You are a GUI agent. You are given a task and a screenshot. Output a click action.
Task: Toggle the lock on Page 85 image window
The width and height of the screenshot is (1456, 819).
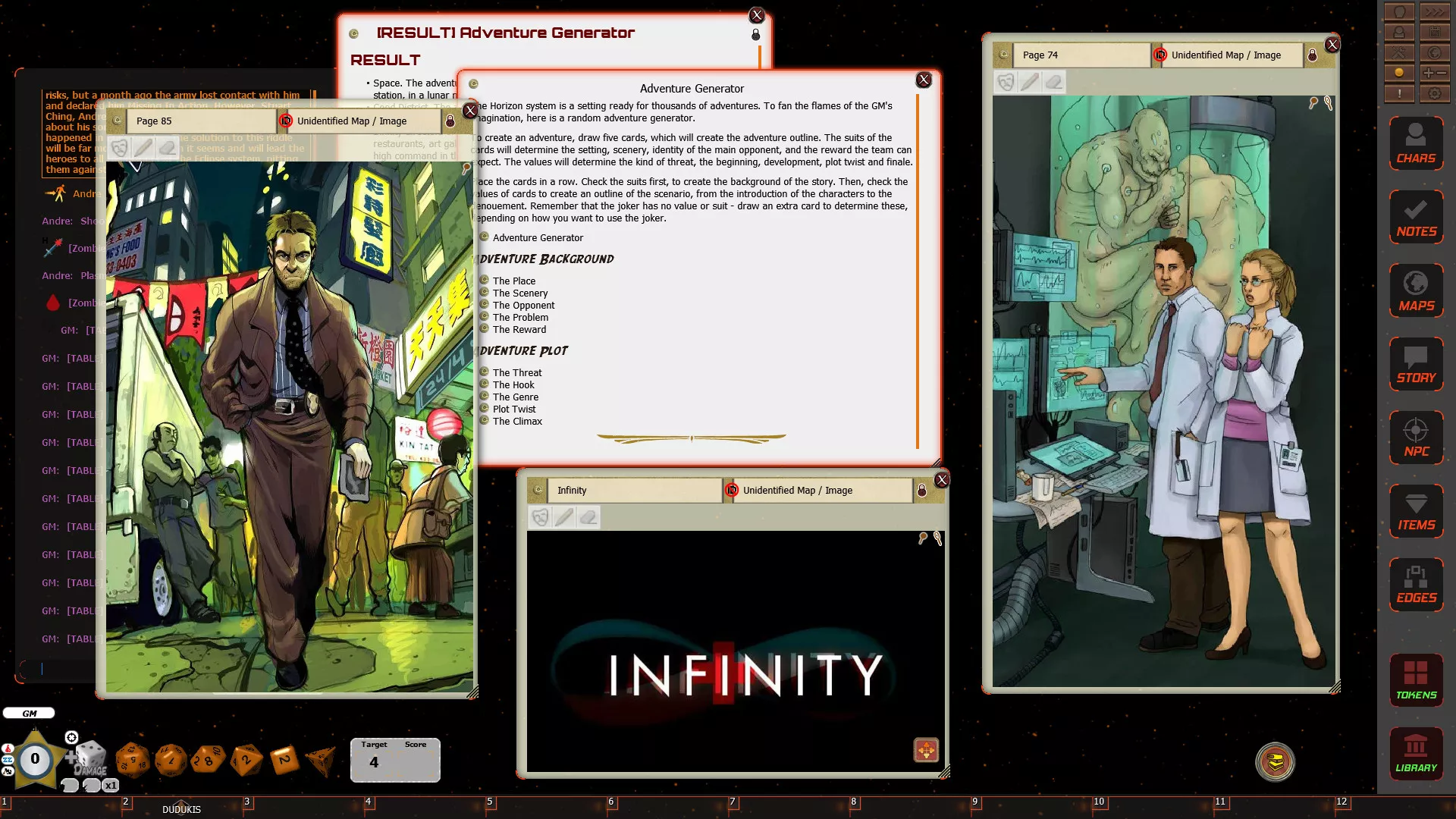pos(450,121)
